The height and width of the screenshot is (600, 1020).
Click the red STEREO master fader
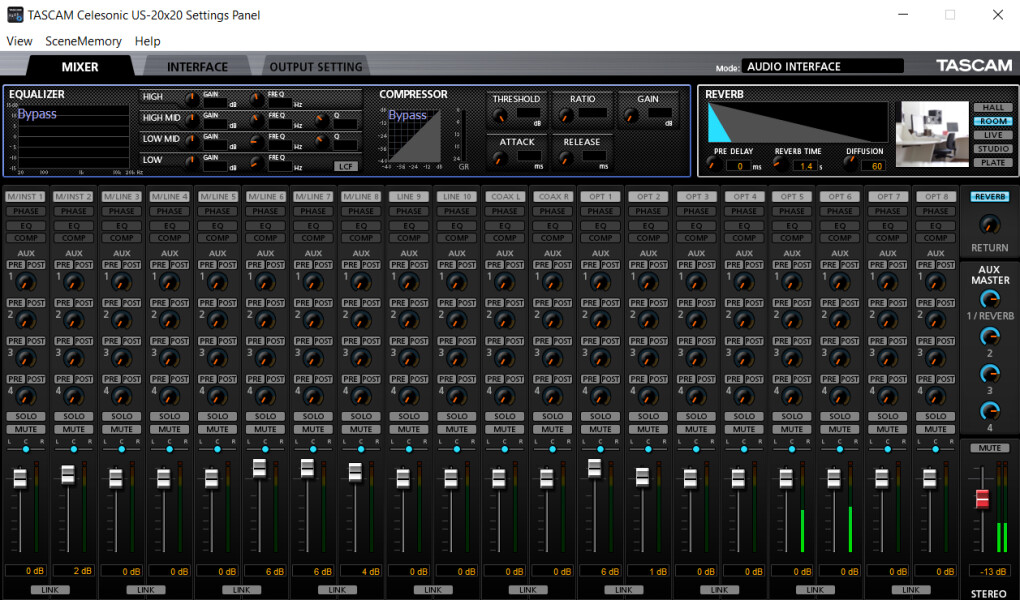click(982, 499)
